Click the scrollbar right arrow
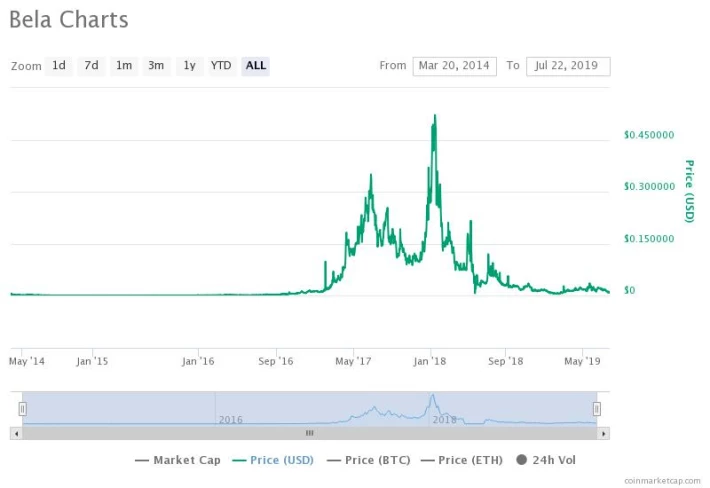This screenshot has width=710, height=488. coord(604,434)
